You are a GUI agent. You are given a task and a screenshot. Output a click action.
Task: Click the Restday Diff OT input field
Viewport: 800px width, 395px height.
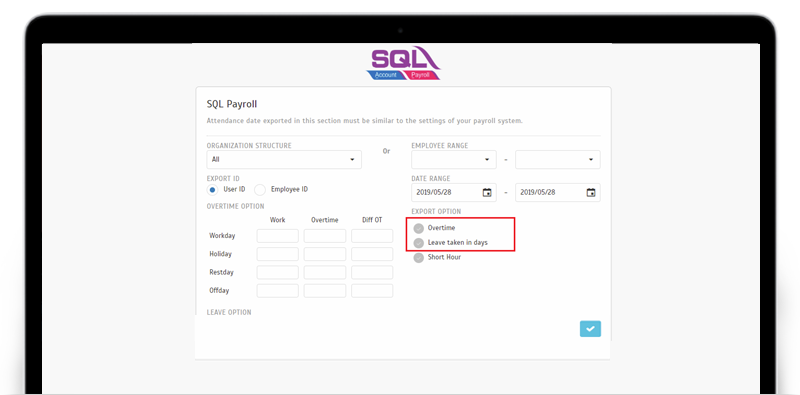tap(372, 273)
